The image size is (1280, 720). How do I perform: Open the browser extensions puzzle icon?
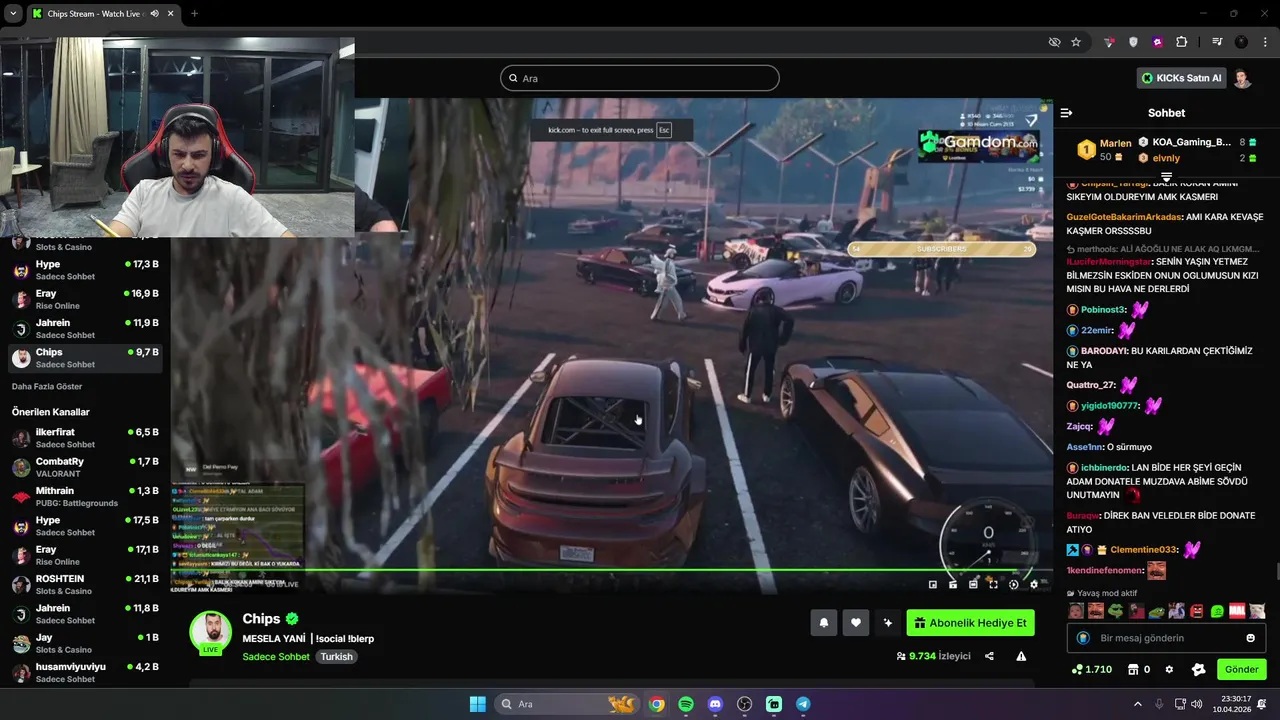pos(1181,42)
